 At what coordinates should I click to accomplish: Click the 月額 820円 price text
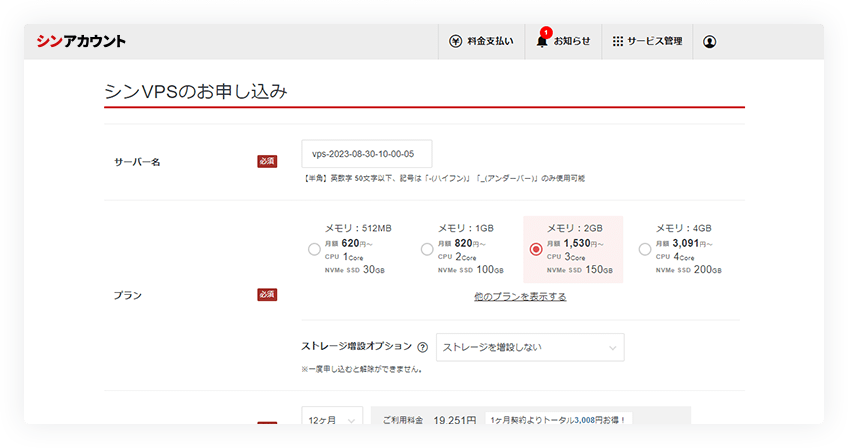[462, 243]
